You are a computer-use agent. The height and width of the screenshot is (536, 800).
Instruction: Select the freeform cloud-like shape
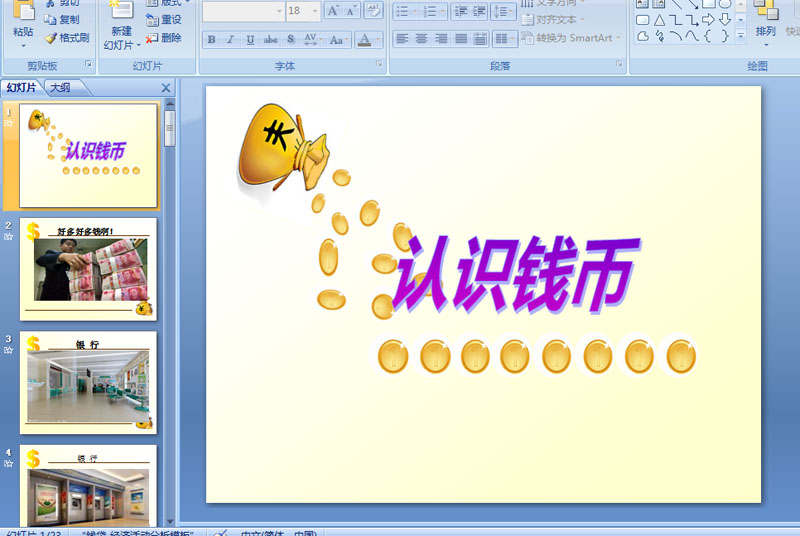coord(643,36)
